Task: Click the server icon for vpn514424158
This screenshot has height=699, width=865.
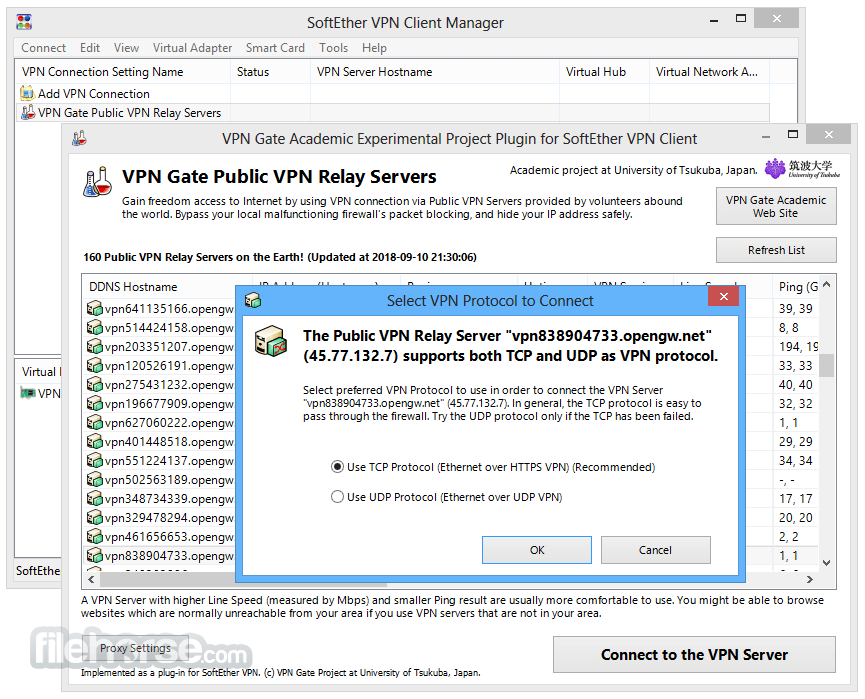Action: (94, 328)
